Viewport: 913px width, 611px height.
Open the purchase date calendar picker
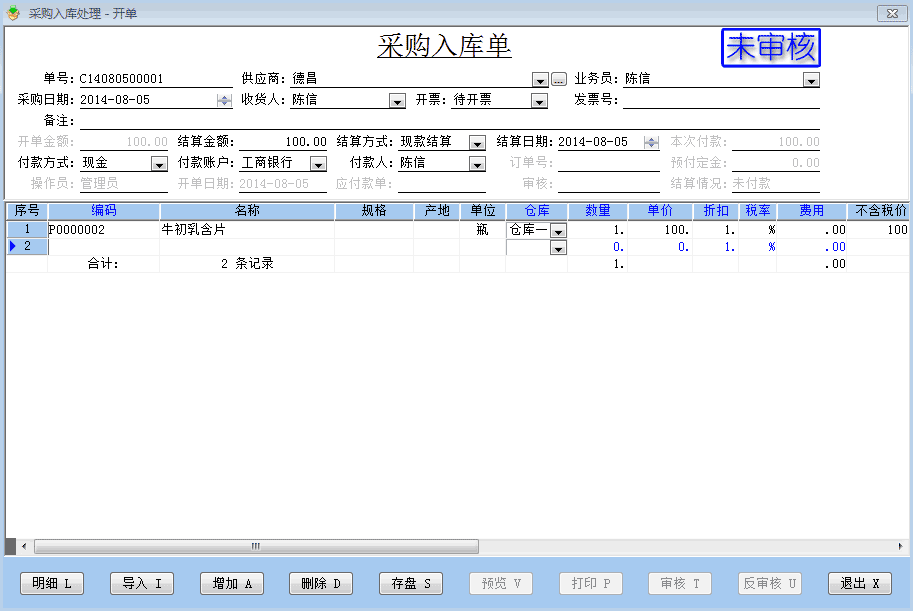[x=224, y=100]
